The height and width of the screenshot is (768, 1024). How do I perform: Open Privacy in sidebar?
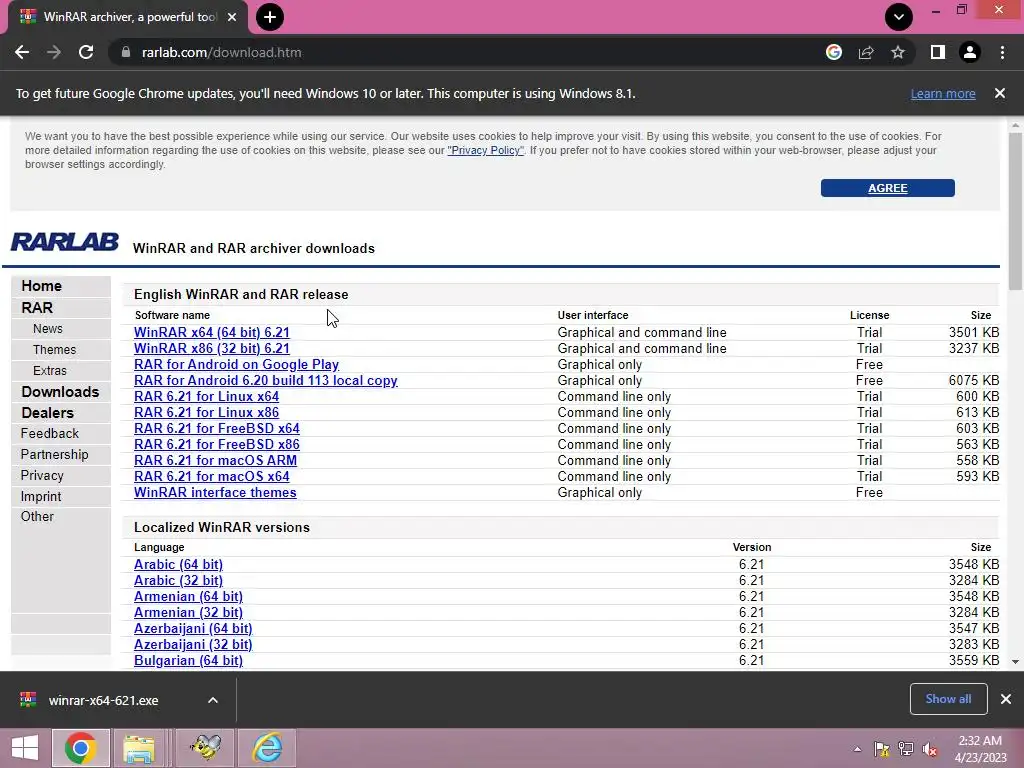click(42, 475)
